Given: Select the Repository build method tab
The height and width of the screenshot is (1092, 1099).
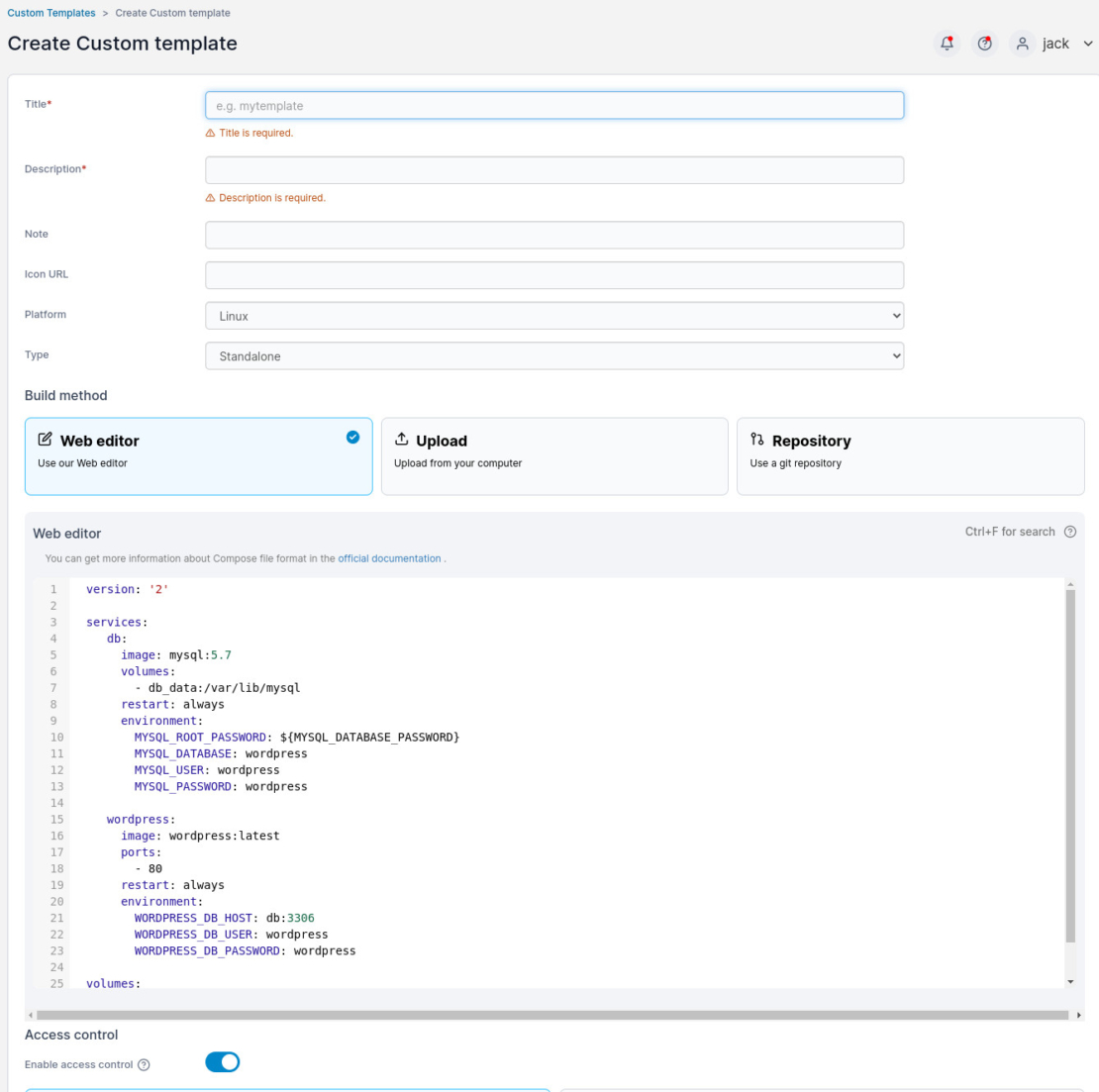Looking at the screenshot, I should pyautogui.click(x=911, y=455).
